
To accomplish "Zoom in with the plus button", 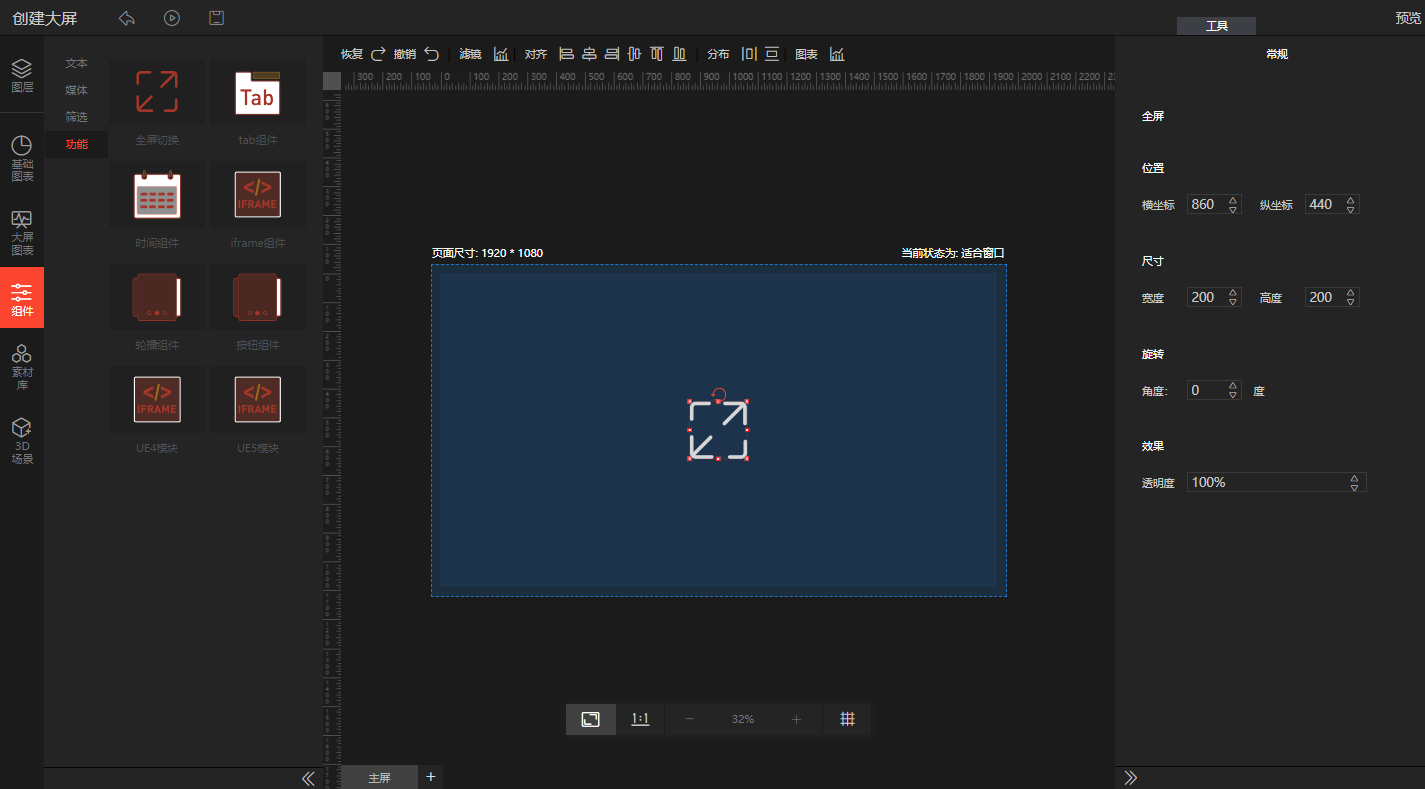I will coord(796,719).
